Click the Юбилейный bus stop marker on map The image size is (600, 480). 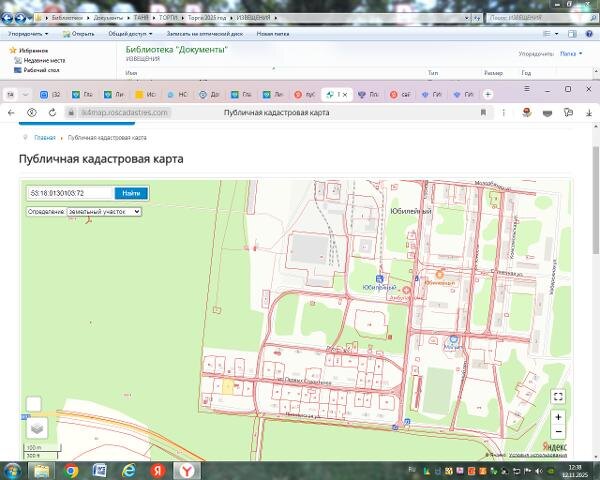(380, 279)
